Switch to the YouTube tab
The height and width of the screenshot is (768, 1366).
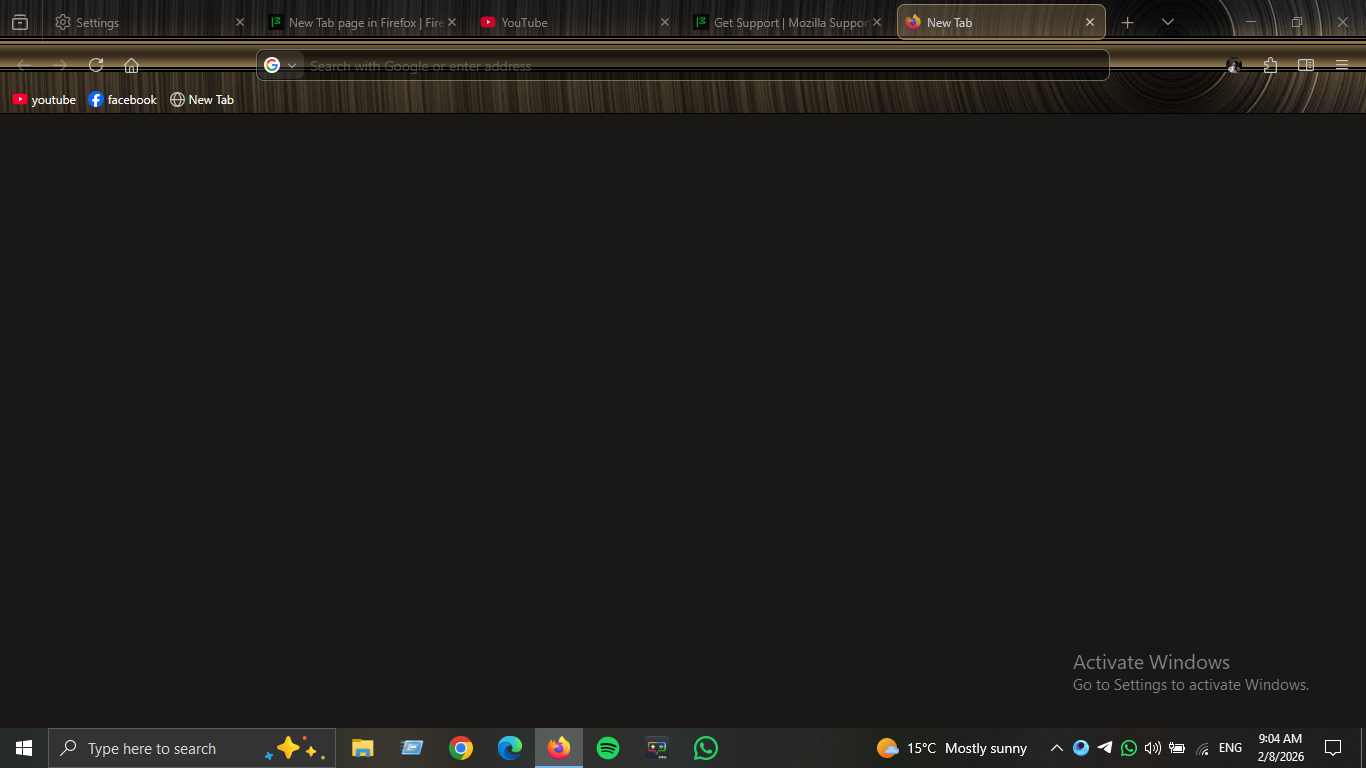(575, 22)
